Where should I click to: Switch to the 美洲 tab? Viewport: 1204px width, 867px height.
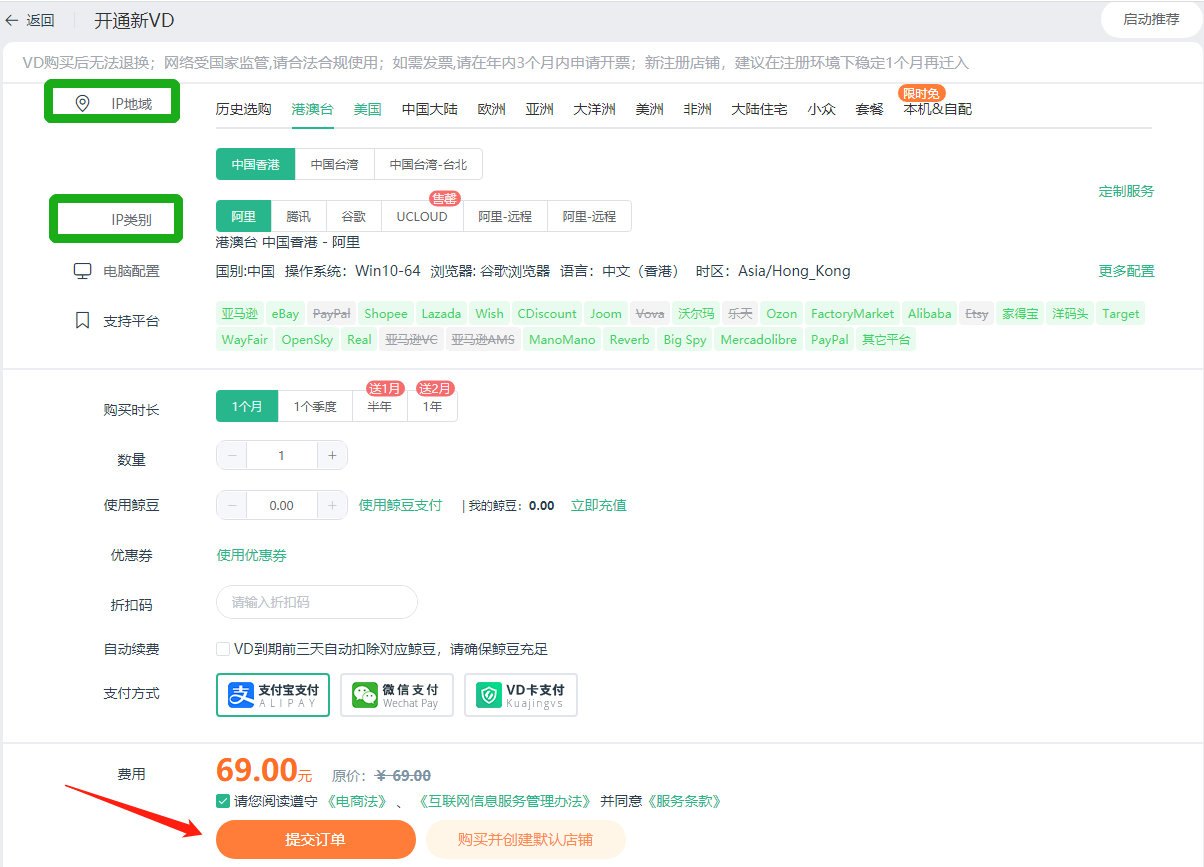coord(649,109)
